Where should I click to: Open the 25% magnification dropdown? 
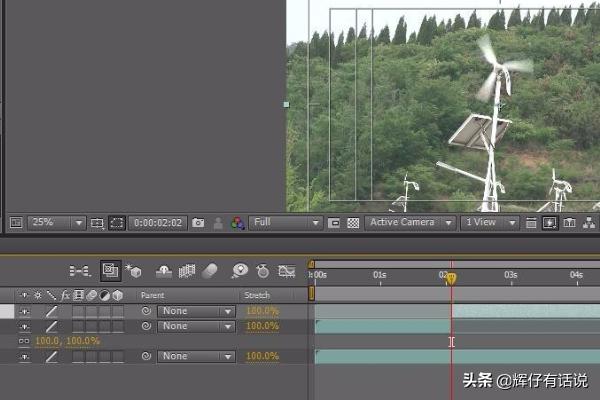pyautogui.click(x=57, y=222)
